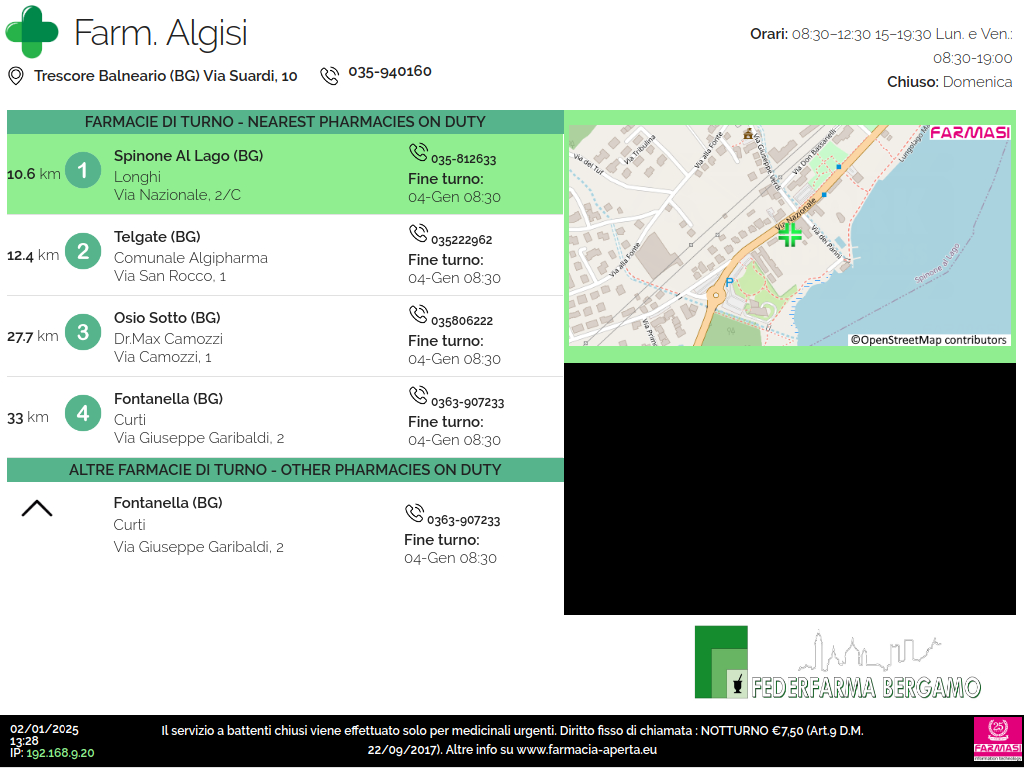This screenshot has height=768, width=1024.
Task: Click the phone icon next to 035222962
Action: click(418, 234)
